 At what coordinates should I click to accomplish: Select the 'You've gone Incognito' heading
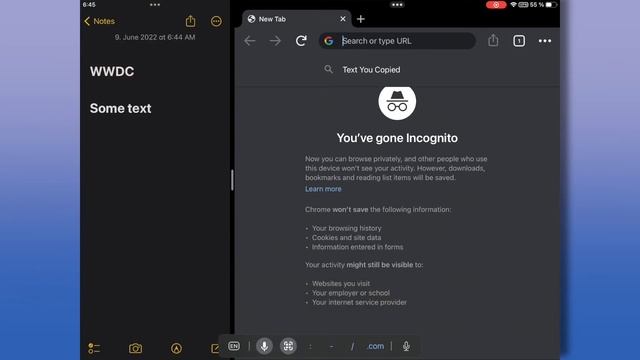(x=397, y=138)
